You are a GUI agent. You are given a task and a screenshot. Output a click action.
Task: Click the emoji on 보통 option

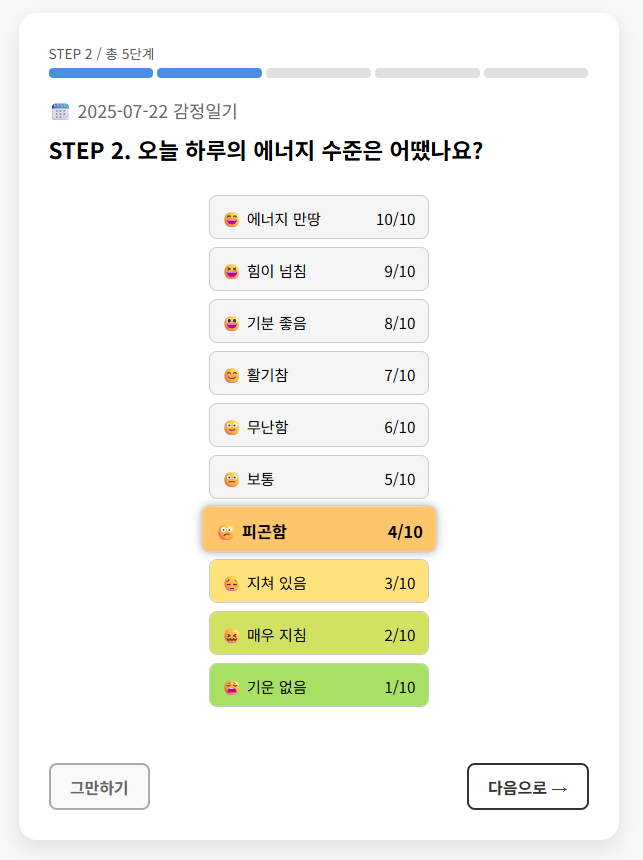[232, 479]
